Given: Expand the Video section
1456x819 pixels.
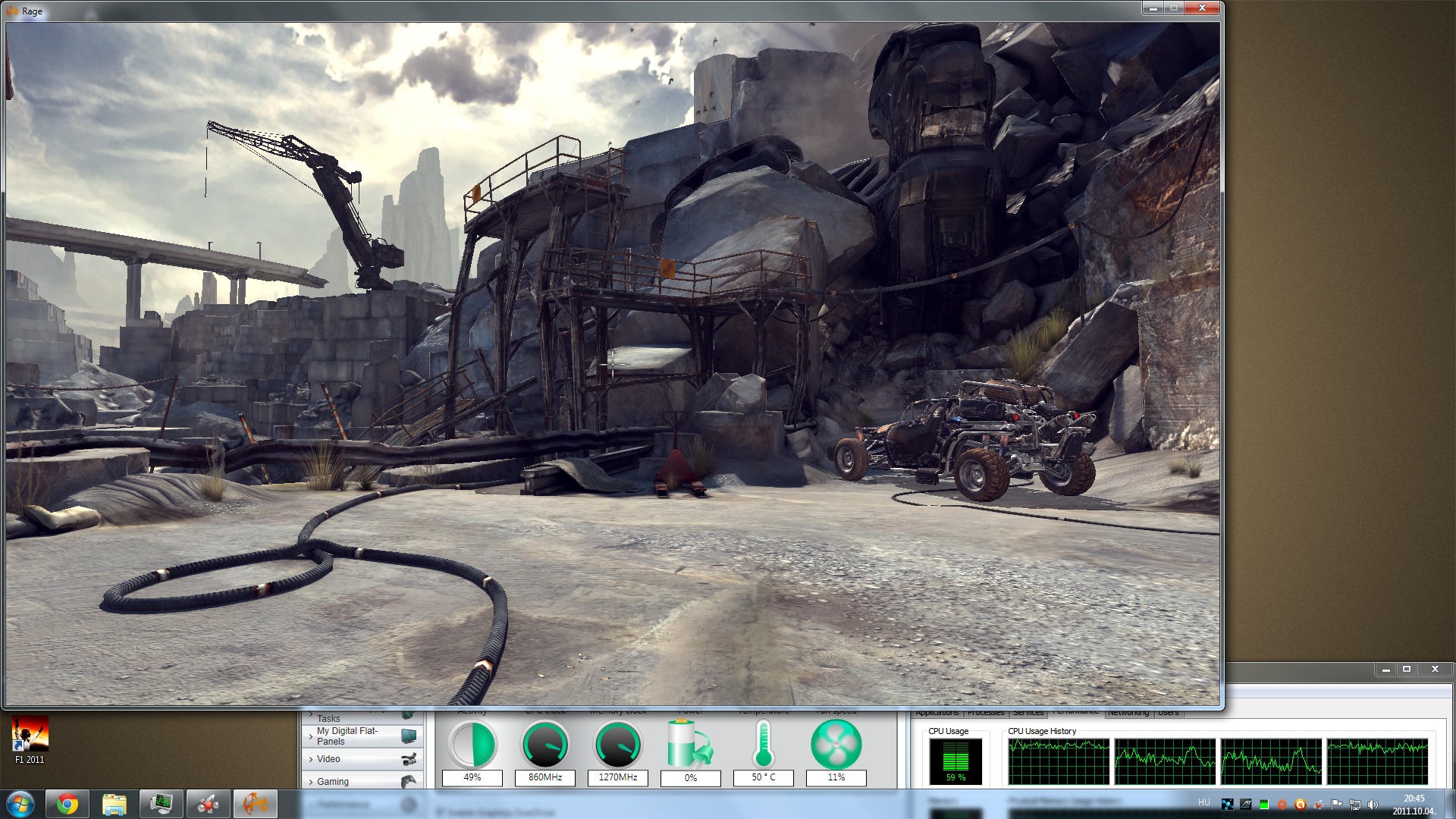Looking at the screenshot, I should point(328,759).
